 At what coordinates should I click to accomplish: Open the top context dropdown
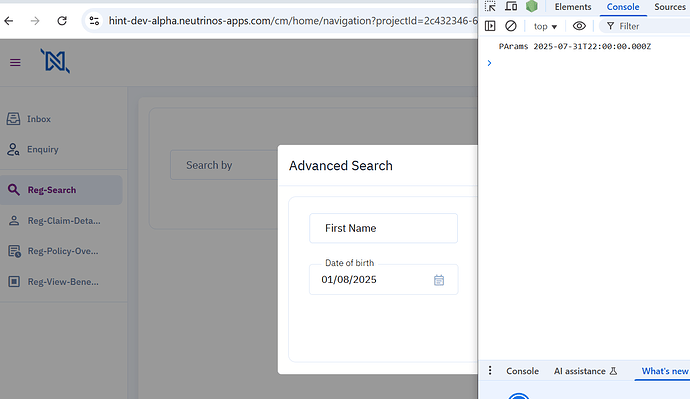(545, 26)
